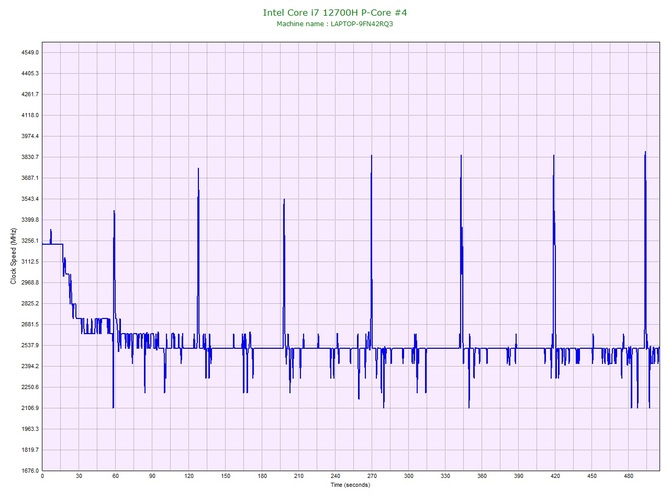Click the x-axis tick label 360
670x502 pixels.
click(x=482, y=476)
